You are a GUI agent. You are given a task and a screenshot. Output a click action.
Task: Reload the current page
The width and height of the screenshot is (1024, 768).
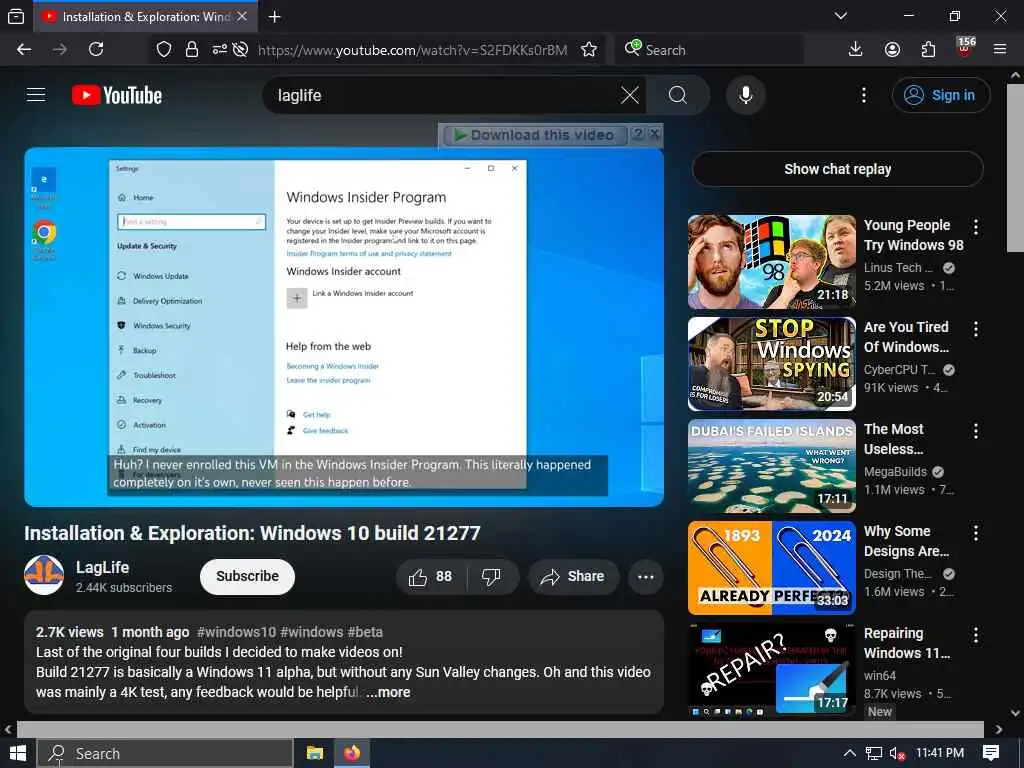96,50
